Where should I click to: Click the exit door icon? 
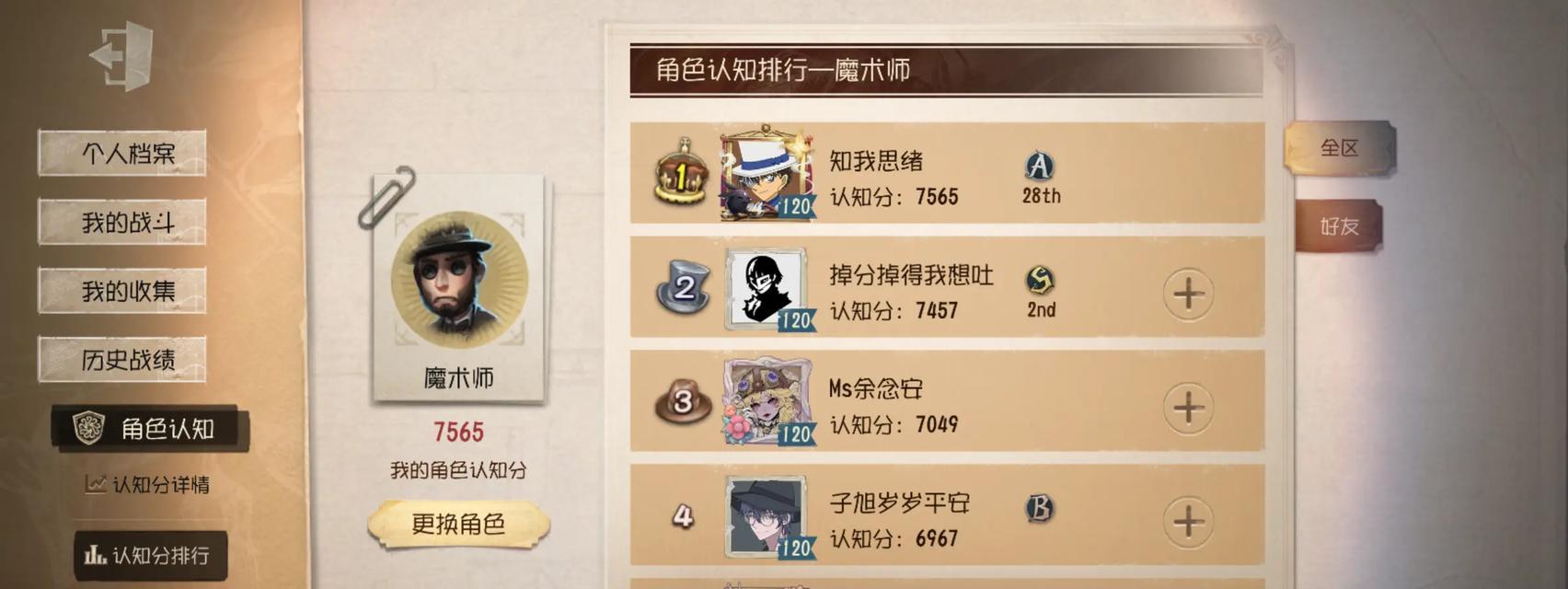121,56
